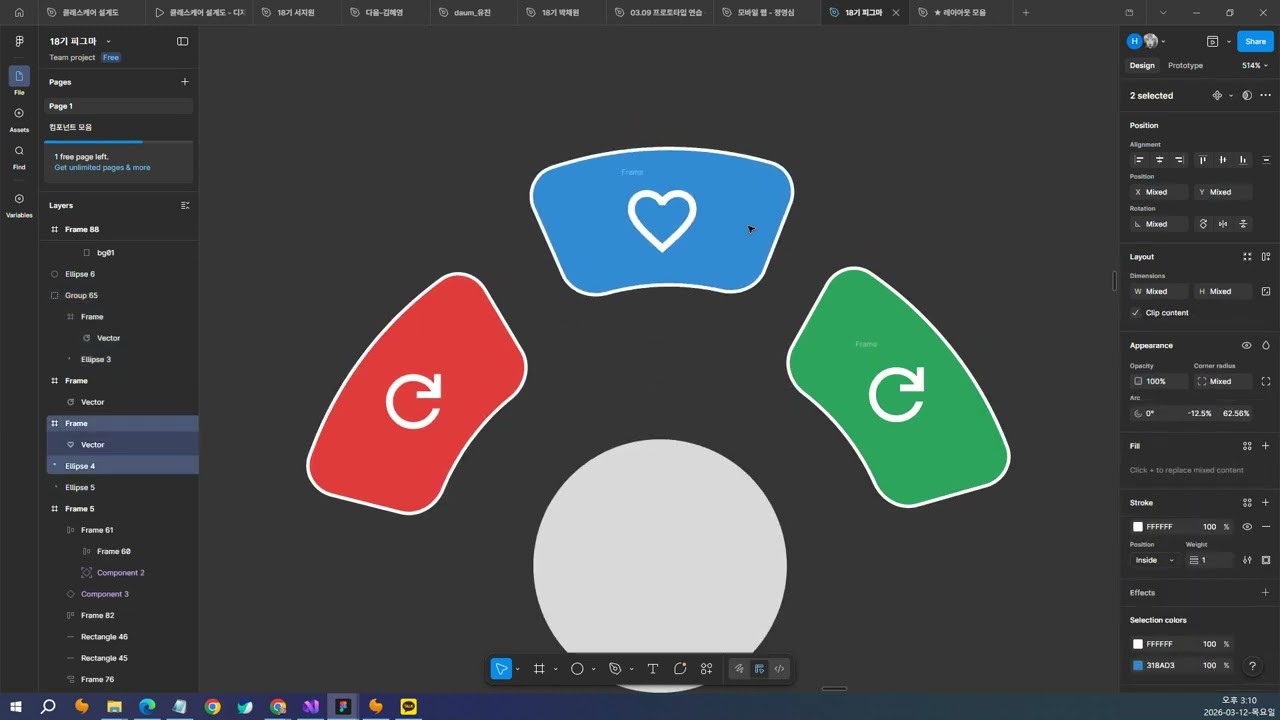Flip selection horizontally
The image size is (1280, 720).
1223,224
